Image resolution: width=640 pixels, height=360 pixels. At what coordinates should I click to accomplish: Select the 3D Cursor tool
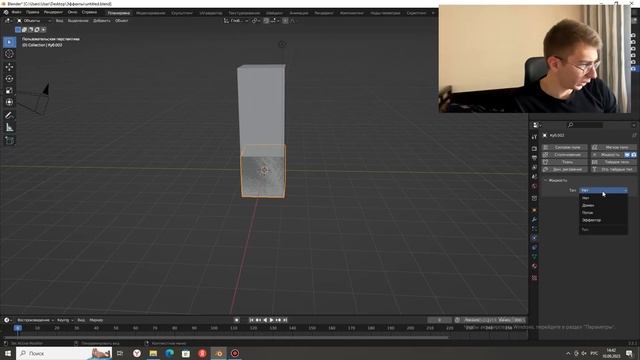click(9, 54)
